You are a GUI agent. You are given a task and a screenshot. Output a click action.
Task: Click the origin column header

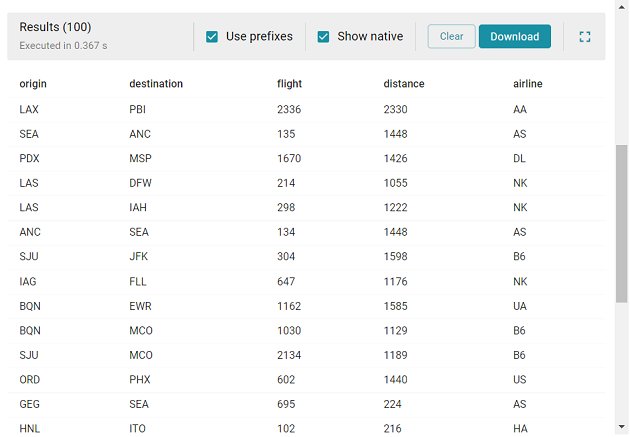[33, 84]
